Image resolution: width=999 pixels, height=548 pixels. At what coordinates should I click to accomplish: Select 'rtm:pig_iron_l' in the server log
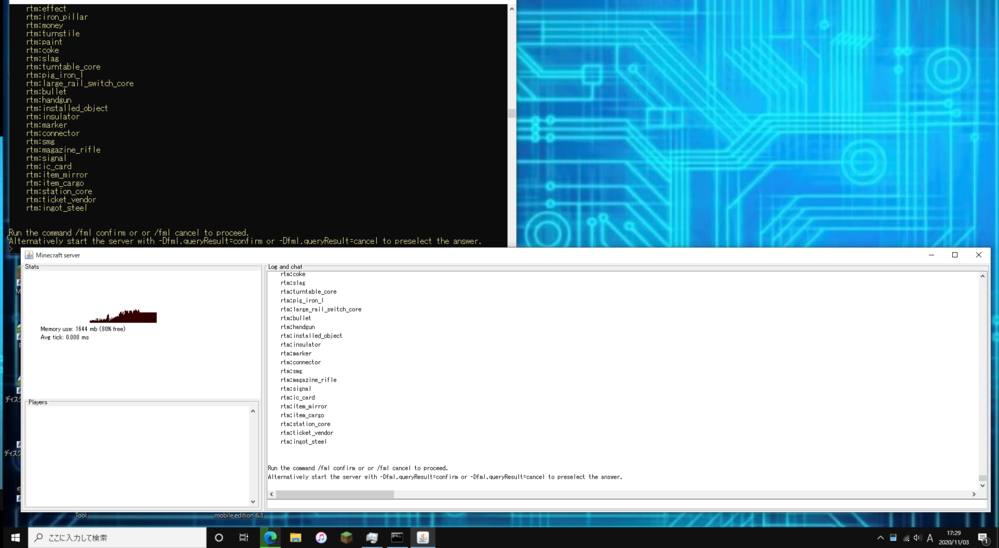pyautogui.click(x=302, y=300)
